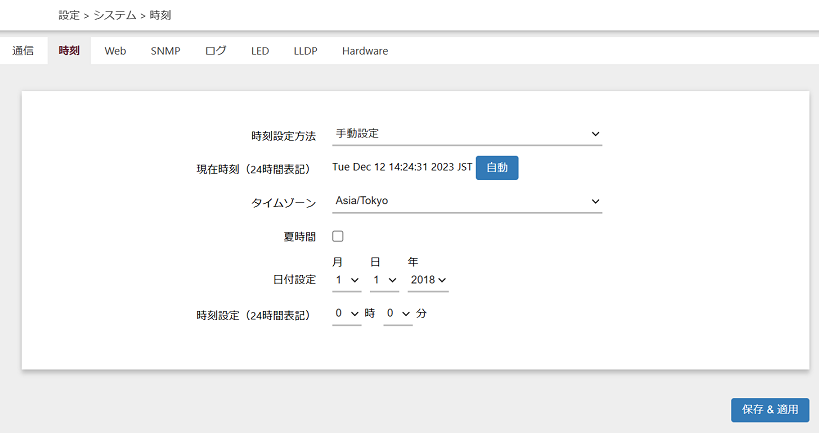Viewport: 819px width, 433px height.
Task: Select the 時刻 tab
Action: tap(69, 51)
